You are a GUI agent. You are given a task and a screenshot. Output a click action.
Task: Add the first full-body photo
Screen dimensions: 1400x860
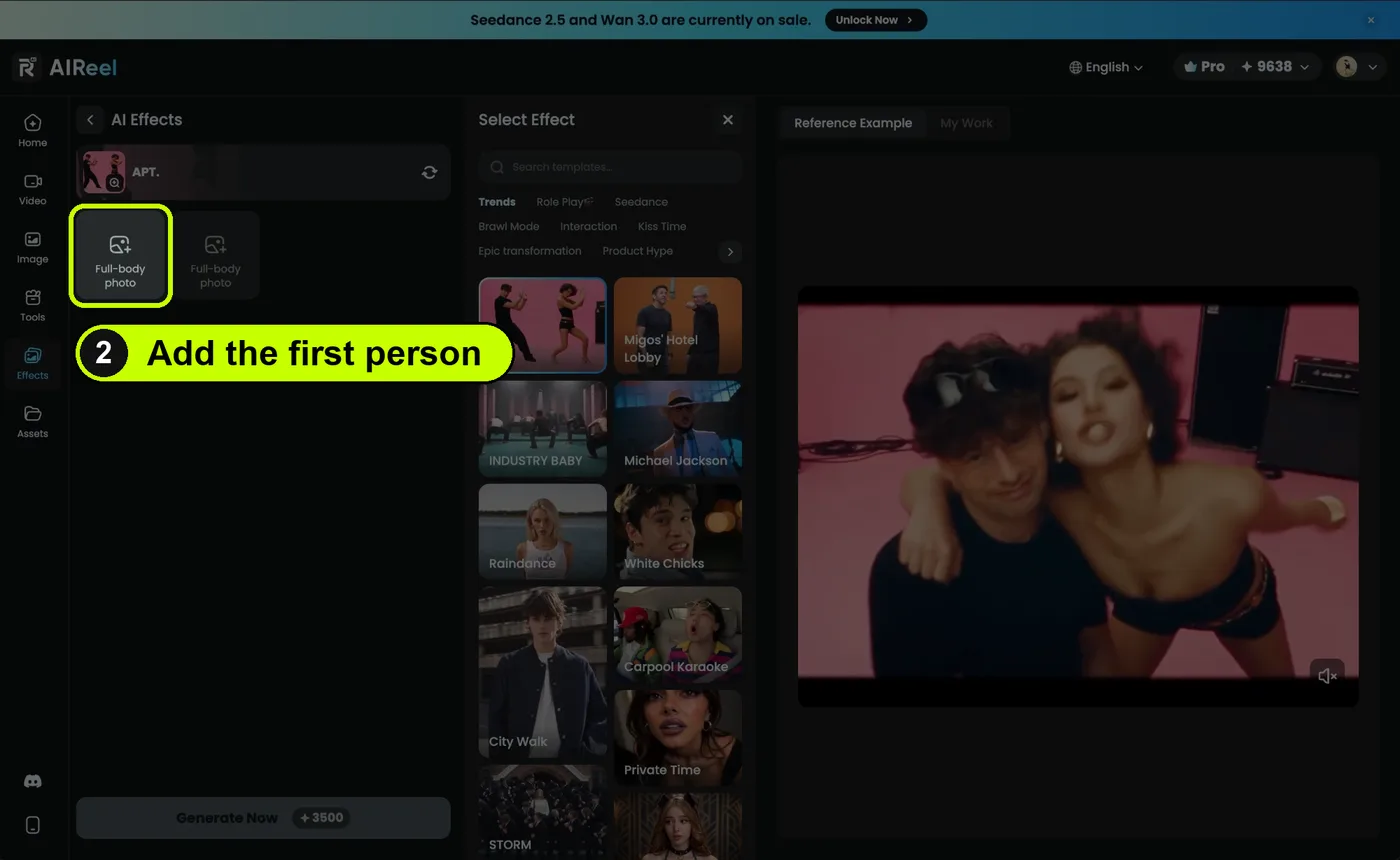(120, 255)
